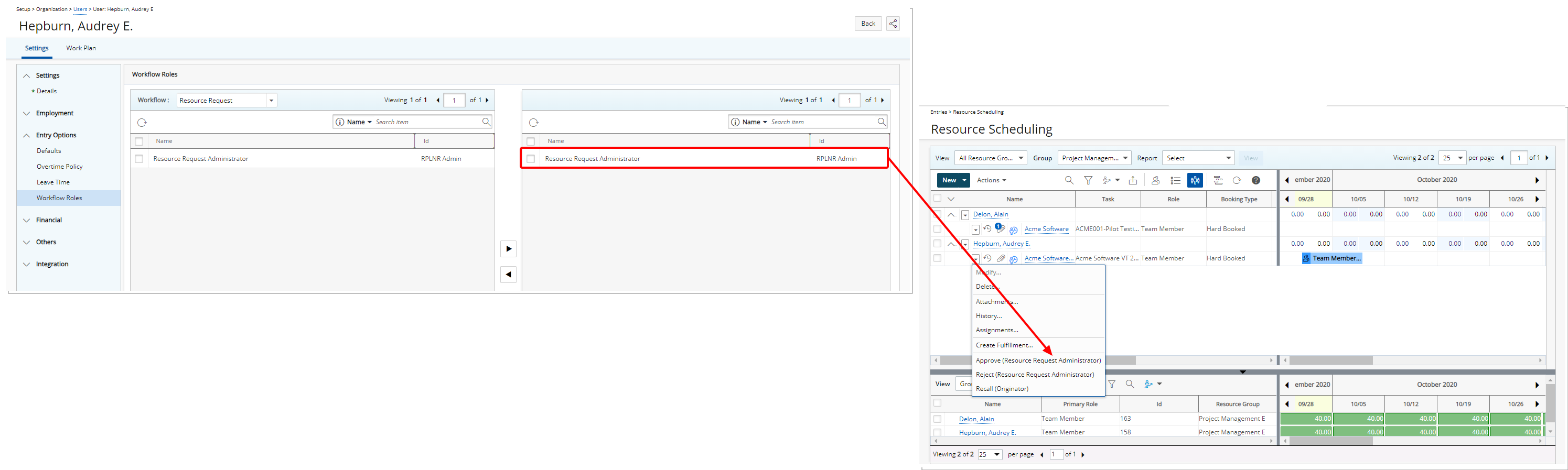Image resolution: width=1568 pixels, height=470 pixels.
Task: Click the history icon on Delon's Acme Software row
Action: click(987, 228)
